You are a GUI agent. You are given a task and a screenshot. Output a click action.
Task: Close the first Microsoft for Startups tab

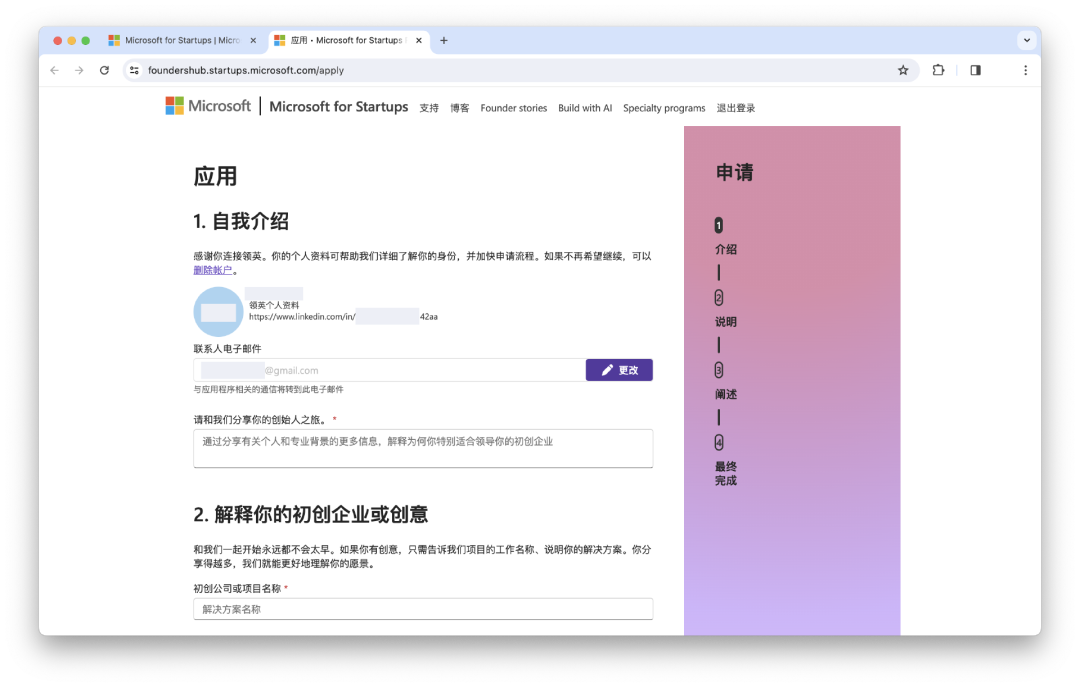(x=253, y=41)
